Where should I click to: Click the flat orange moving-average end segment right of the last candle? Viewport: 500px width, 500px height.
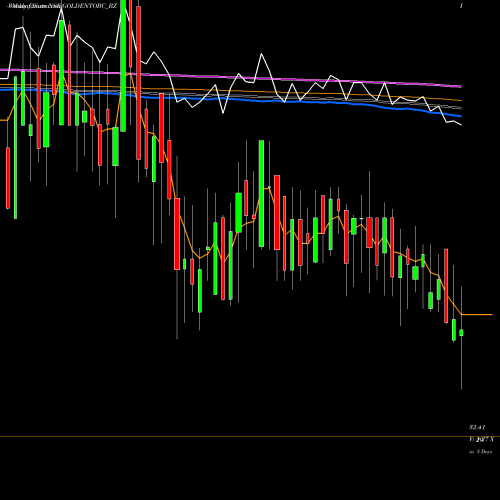[477, 314]
